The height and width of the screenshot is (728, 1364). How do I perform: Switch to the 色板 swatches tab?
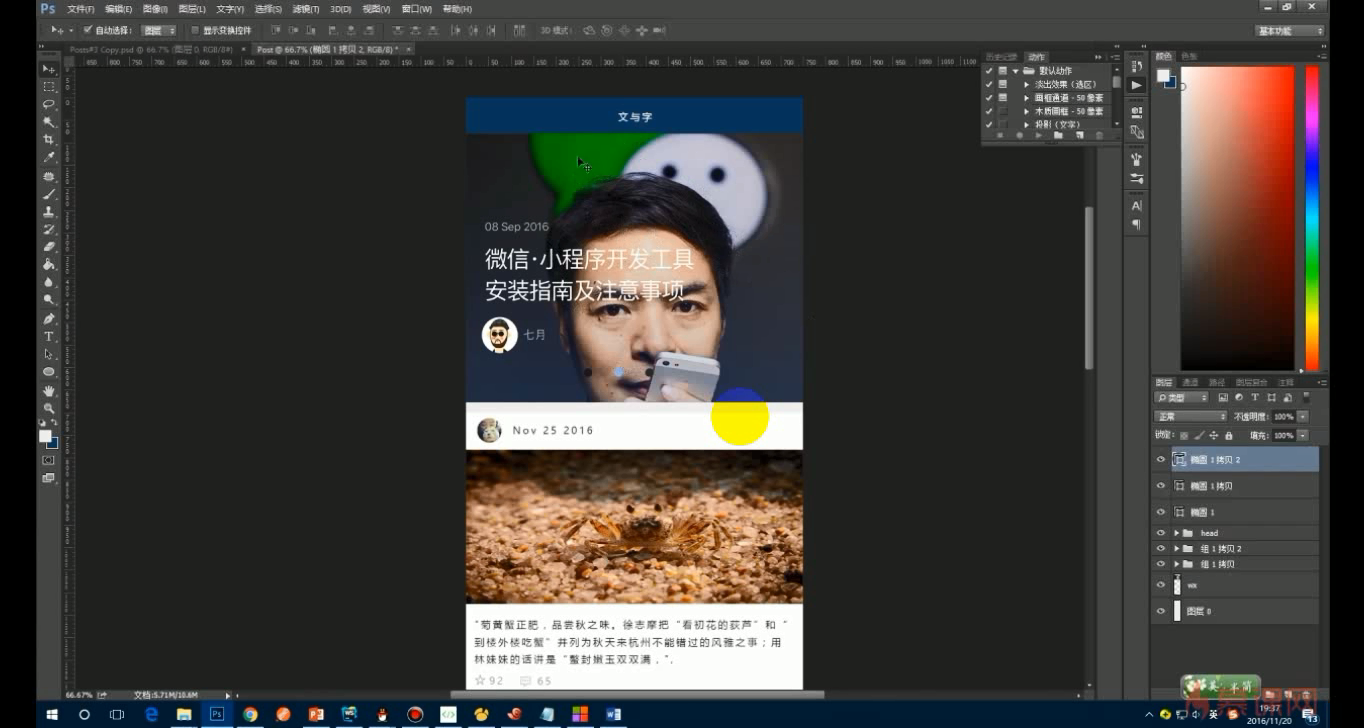click(1189, 56)
